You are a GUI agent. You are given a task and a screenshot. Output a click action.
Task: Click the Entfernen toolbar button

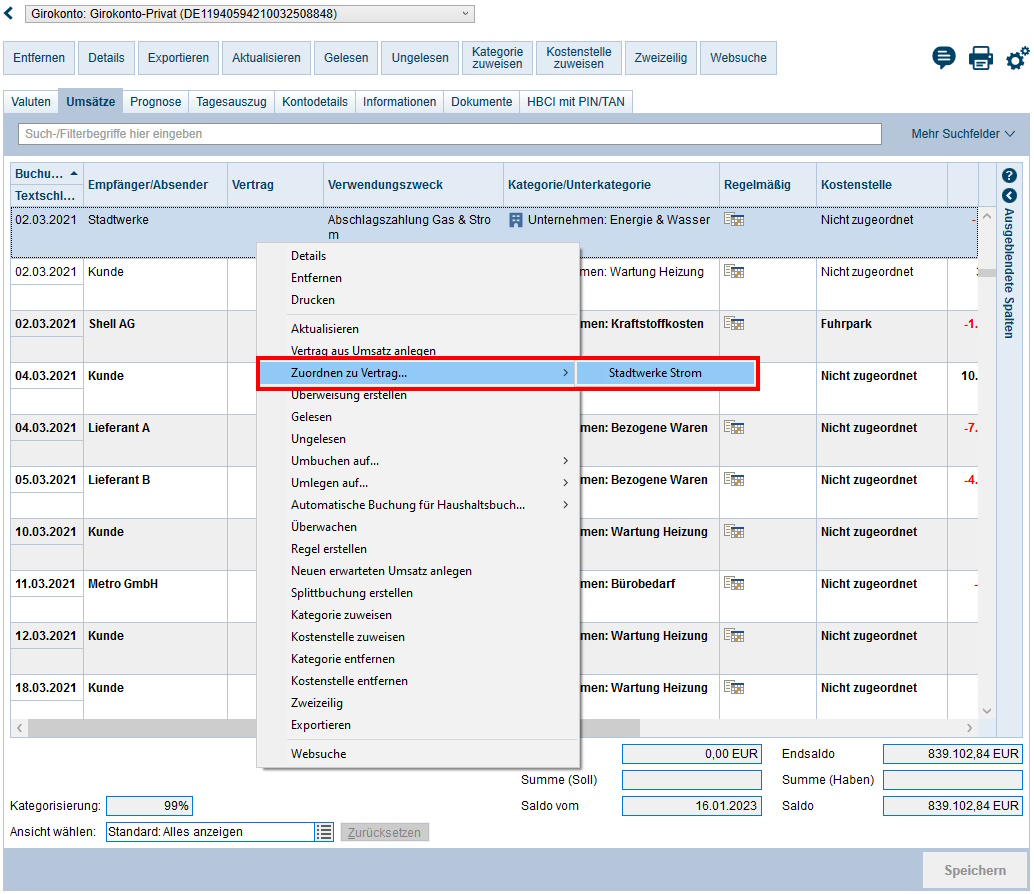(x=39, y=58)
